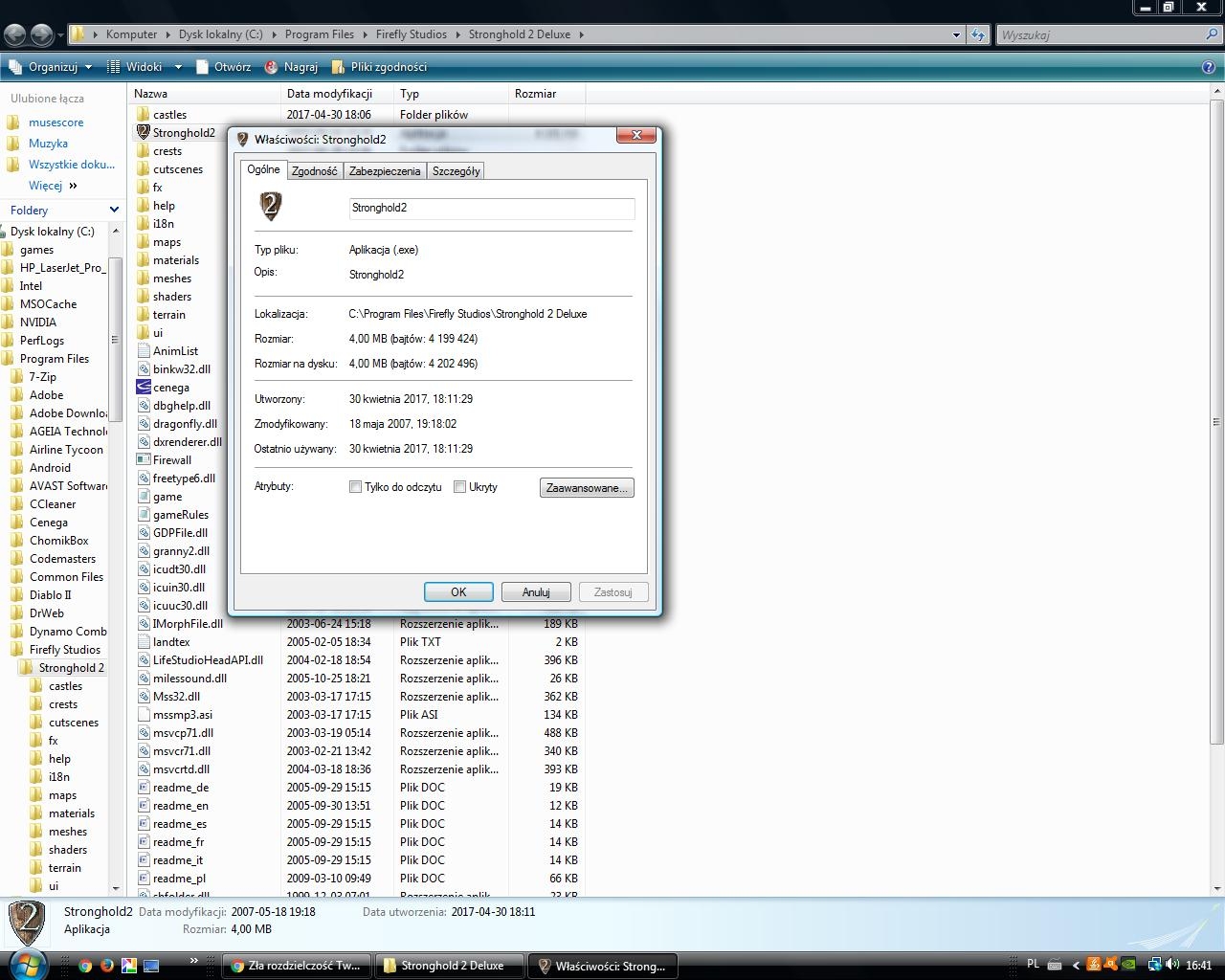
Task: Click the Otwórz toolbar button
Action: point(223,67)
